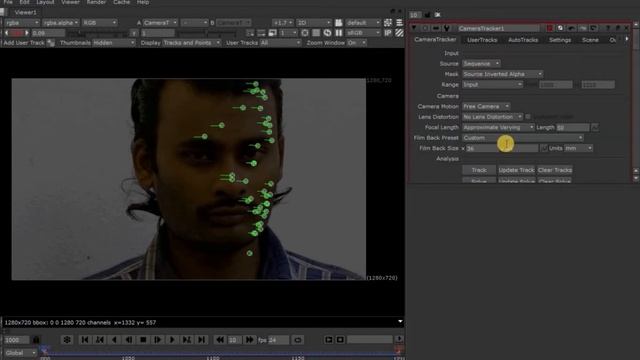
Task: Open the Camera Motion Free Camera dropdown
Action: click(x=486, y=106)
